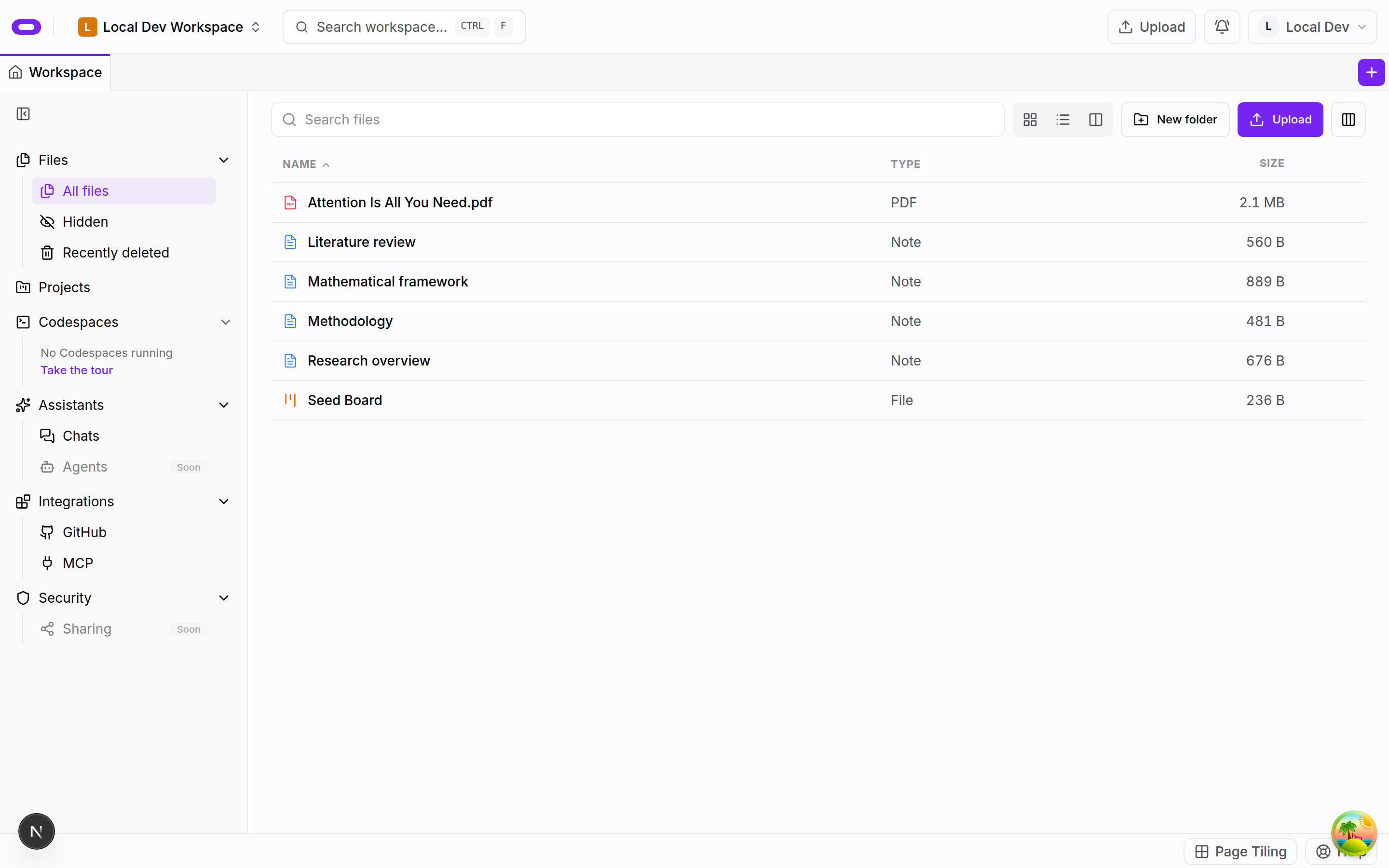The width and height of the screenshot is (1389, 868).
Task: Open Page Tiling button
Action: click(x=1240, y=851)
